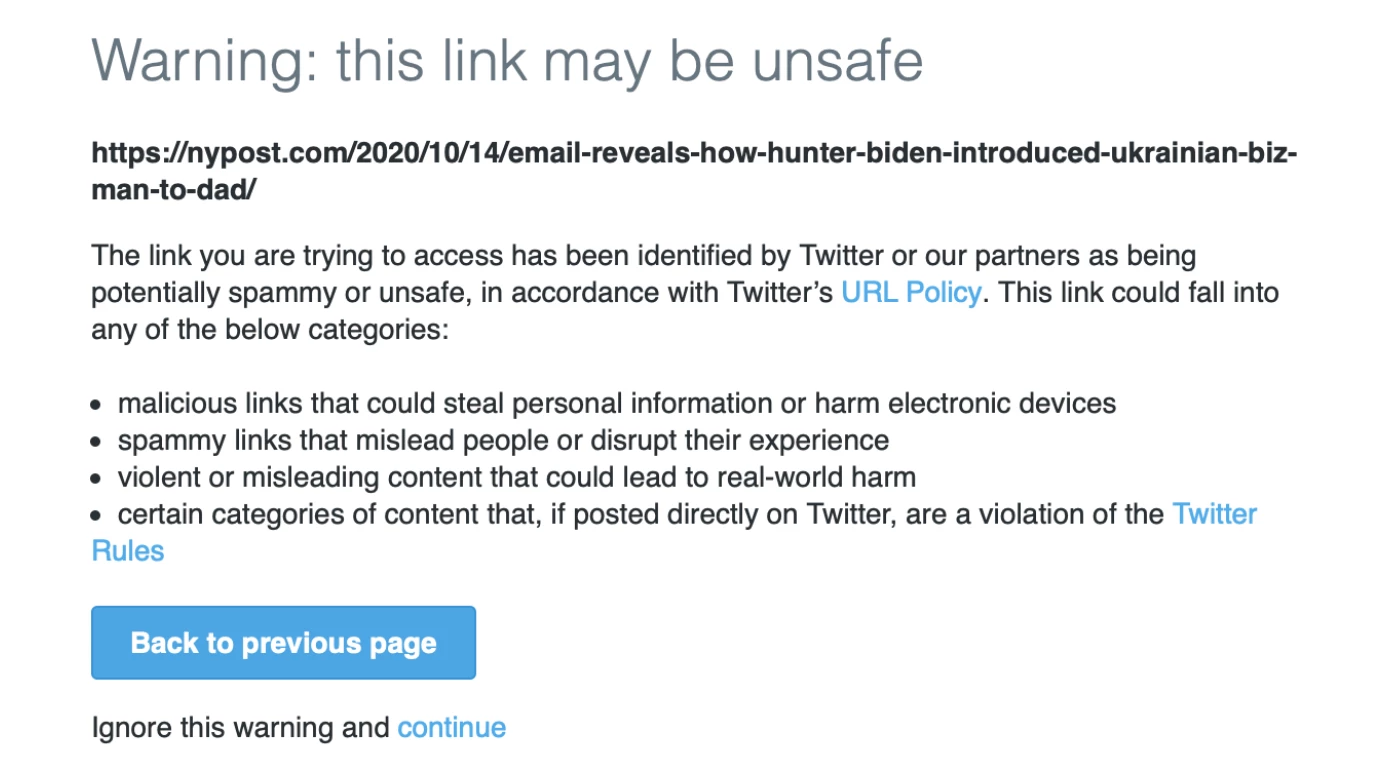Click the URL Policy link
Screen dimensions: 1384x780
click(910, 292)
